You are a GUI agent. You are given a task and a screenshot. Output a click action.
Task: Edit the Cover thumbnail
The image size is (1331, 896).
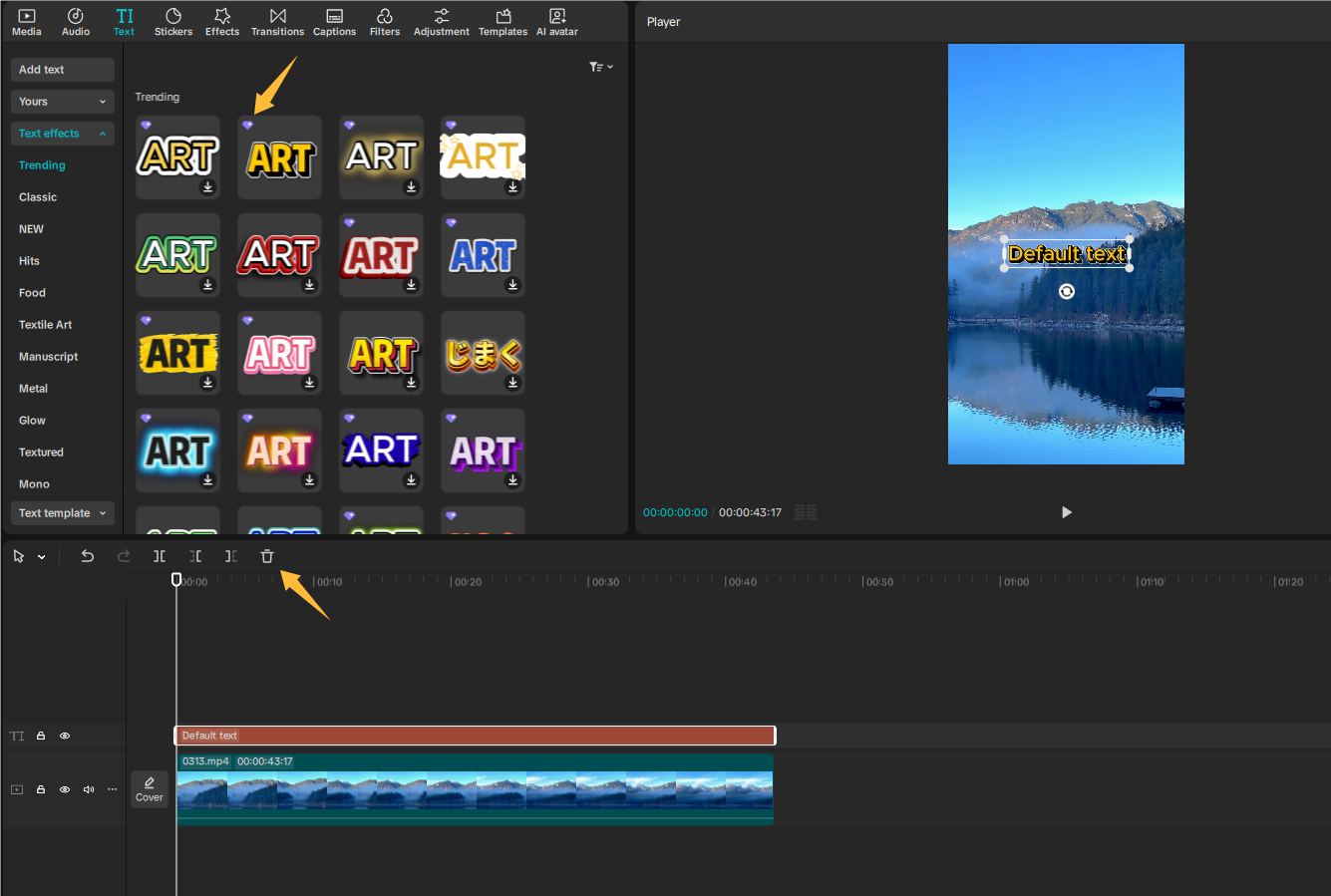(x=149, y=788)
